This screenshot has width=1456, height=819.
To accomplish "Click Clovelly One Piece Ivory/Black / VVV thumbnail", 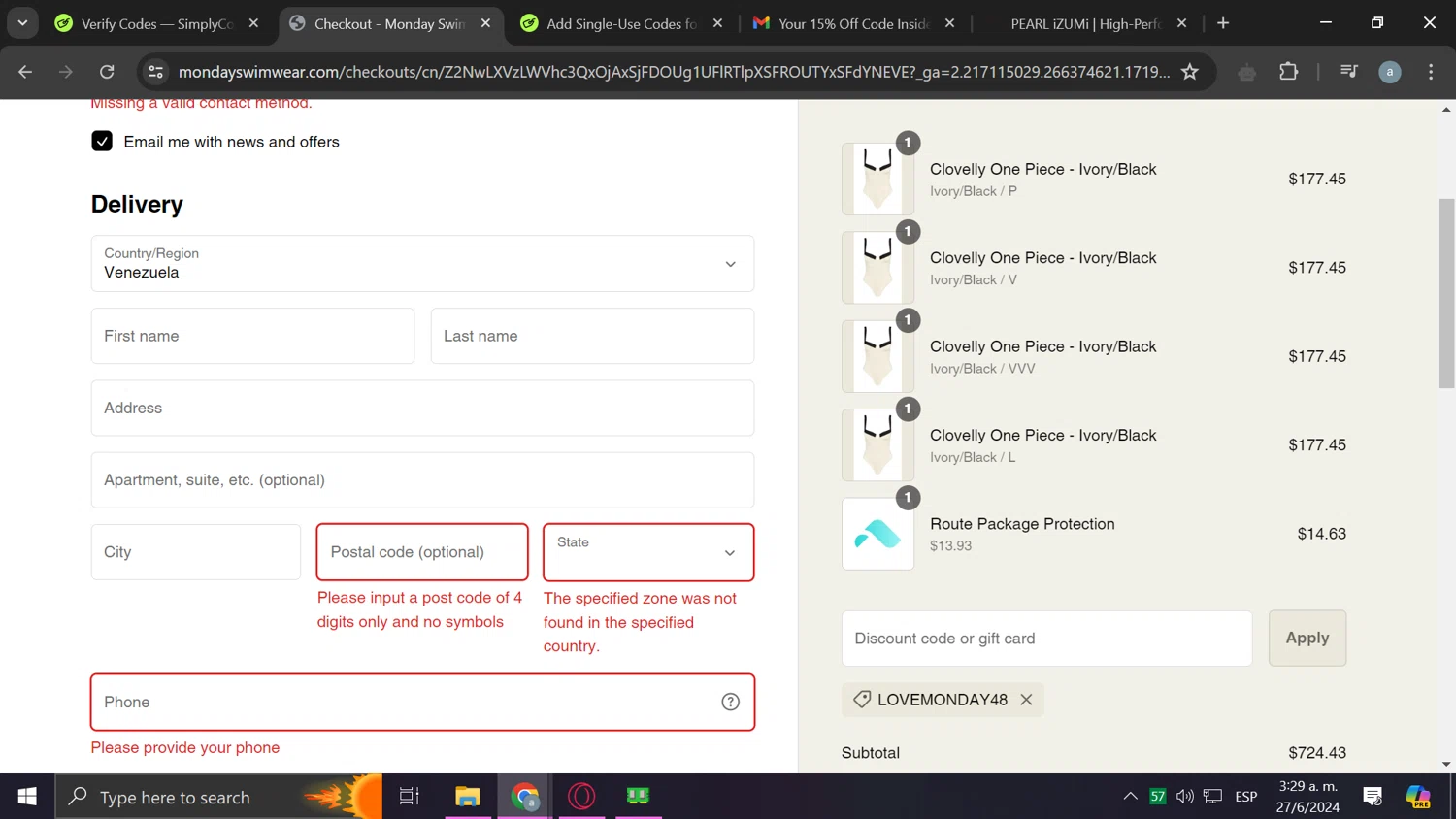I will click(x=877, y=357).
